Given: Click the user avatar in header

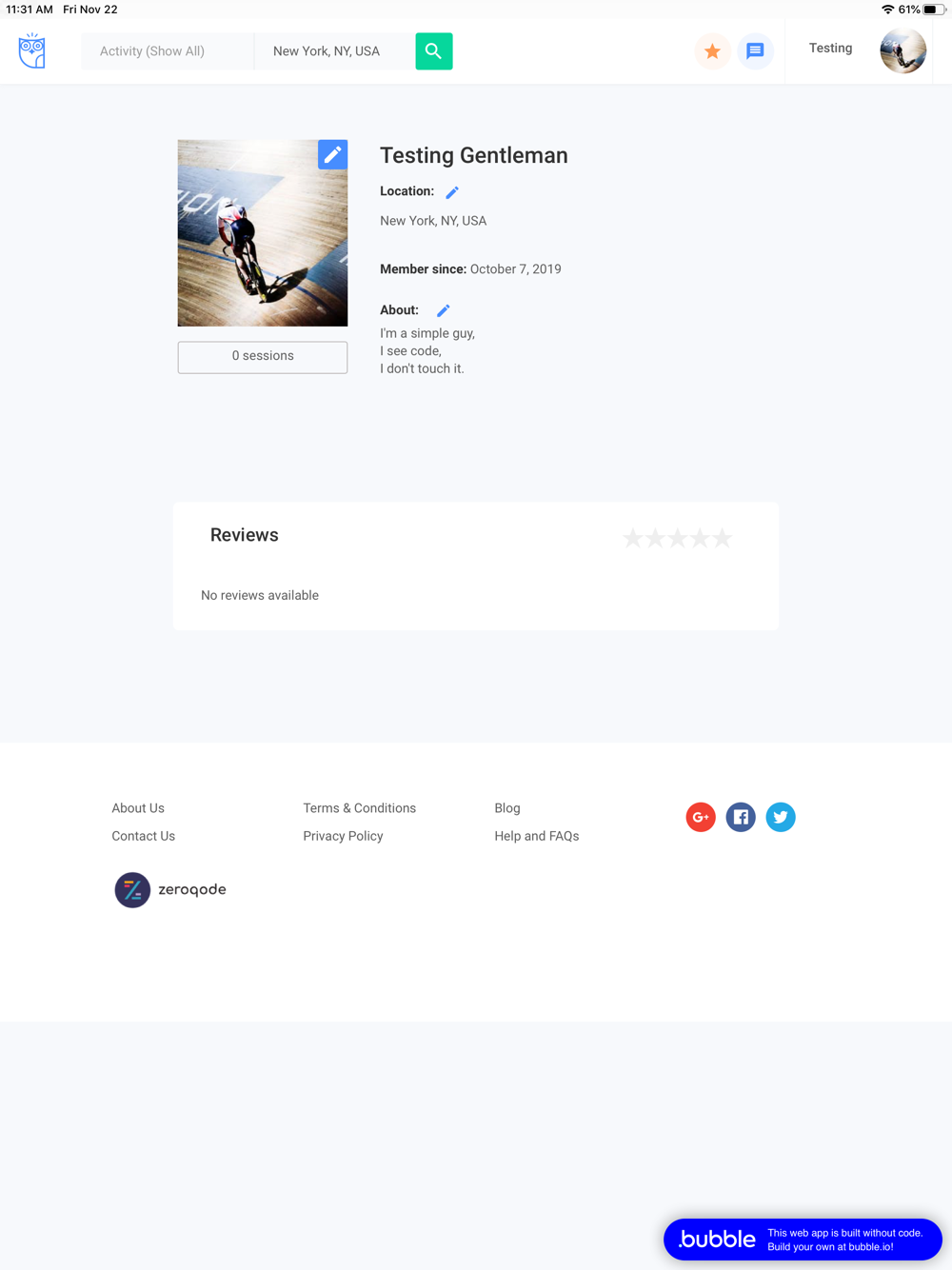Looking at the screenshot, I should pyautogui.click(x=903, y=51).
